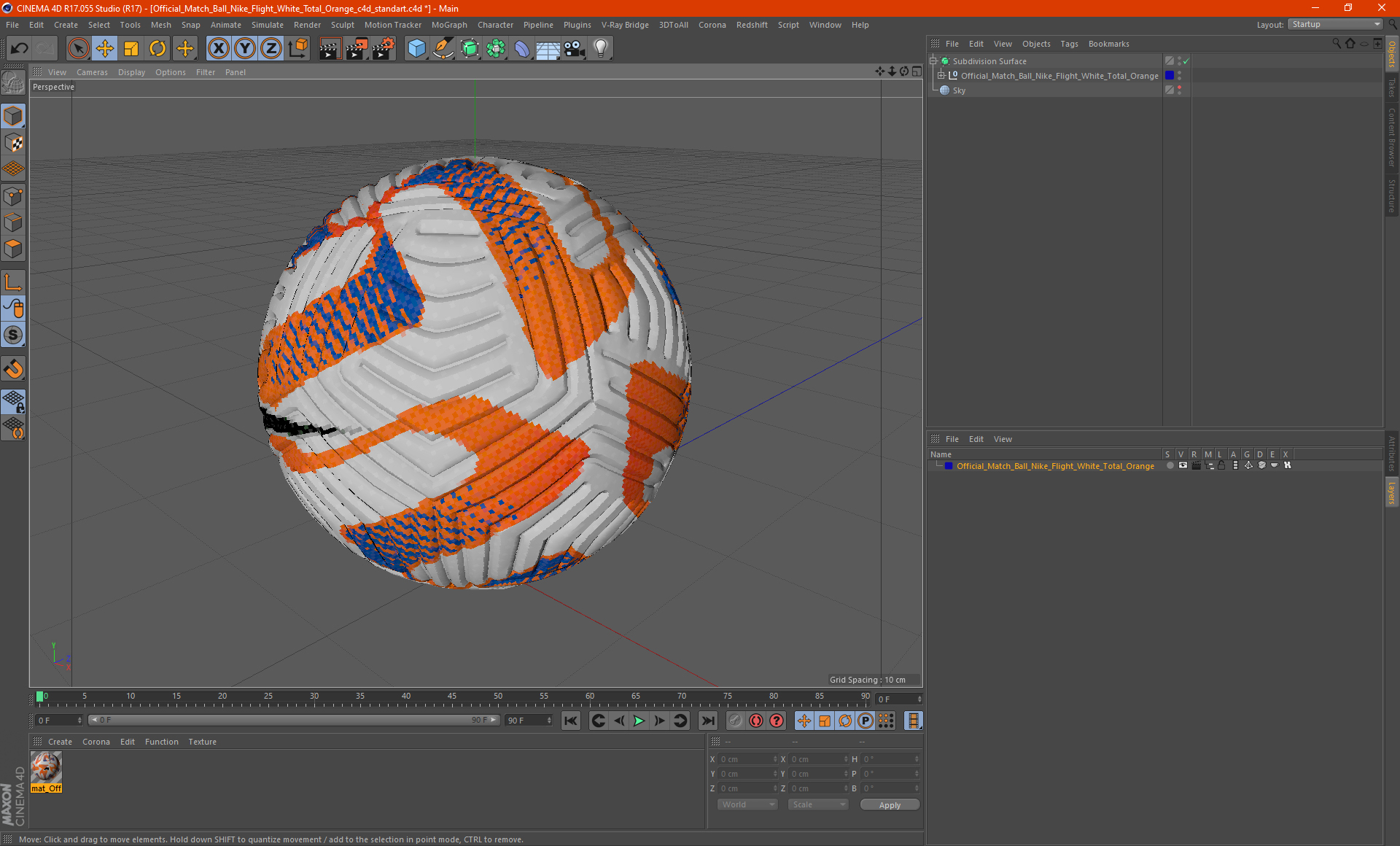Open the Simulate menu
The width and height of the screenshot is (1400, 846).
[268, 25]
